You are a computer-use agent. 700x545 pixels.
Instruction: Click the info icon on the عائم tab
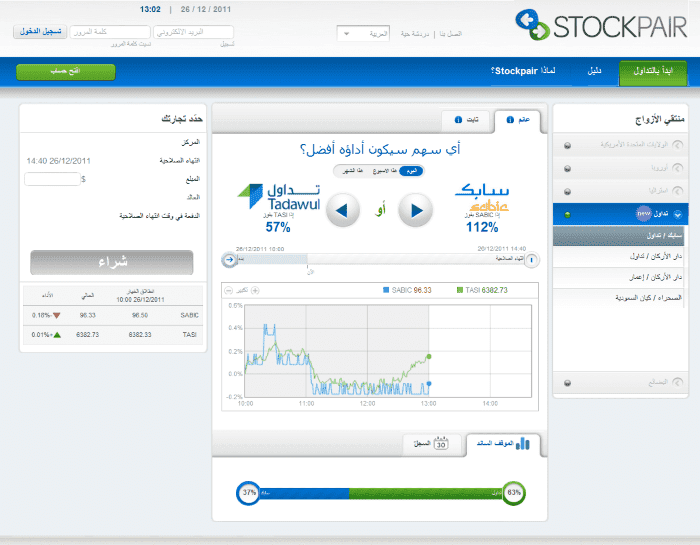[510, 120]
